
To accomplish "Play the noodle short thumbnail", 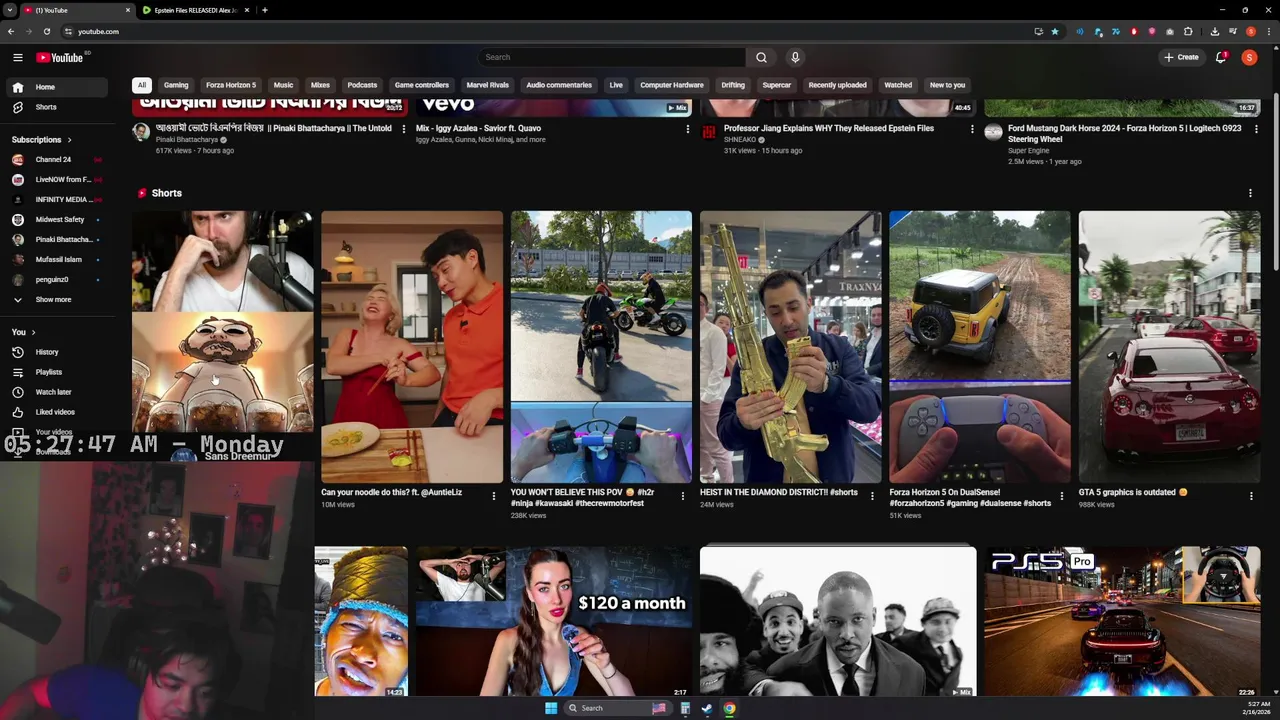I will pos(412,347).
